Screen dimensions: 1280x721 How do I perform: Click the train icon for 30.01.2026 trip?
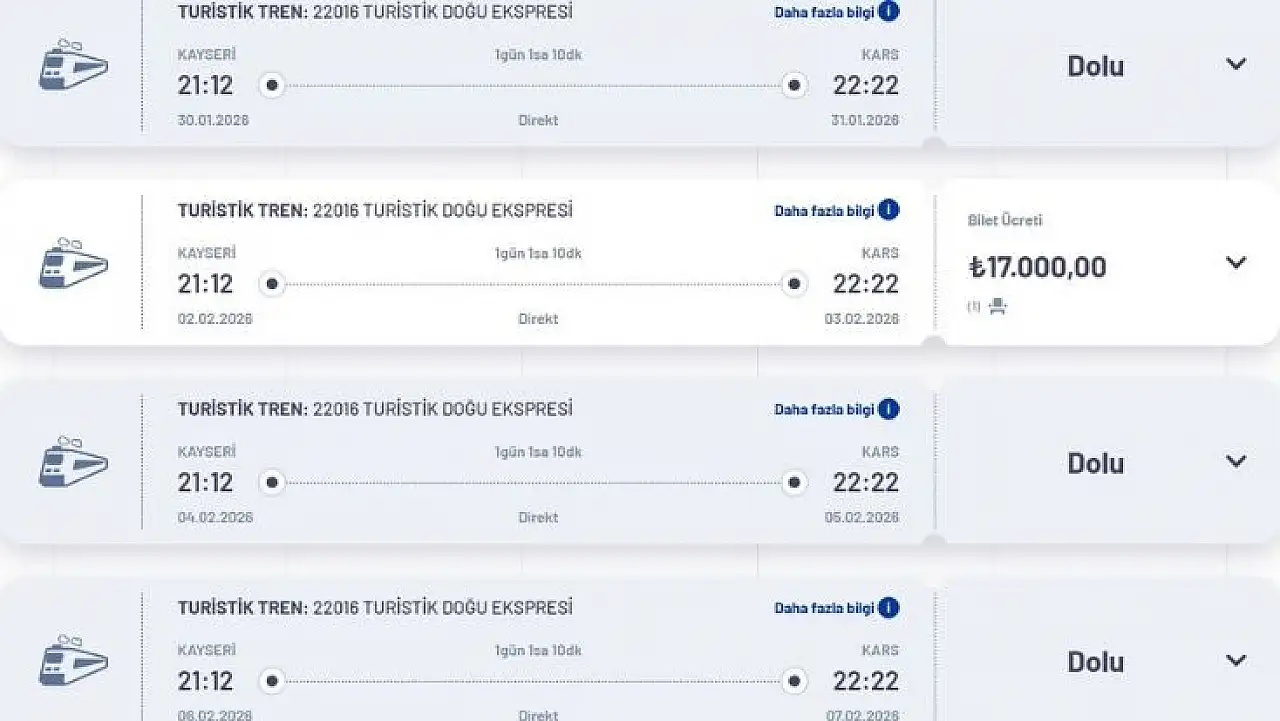pos(73,65)
